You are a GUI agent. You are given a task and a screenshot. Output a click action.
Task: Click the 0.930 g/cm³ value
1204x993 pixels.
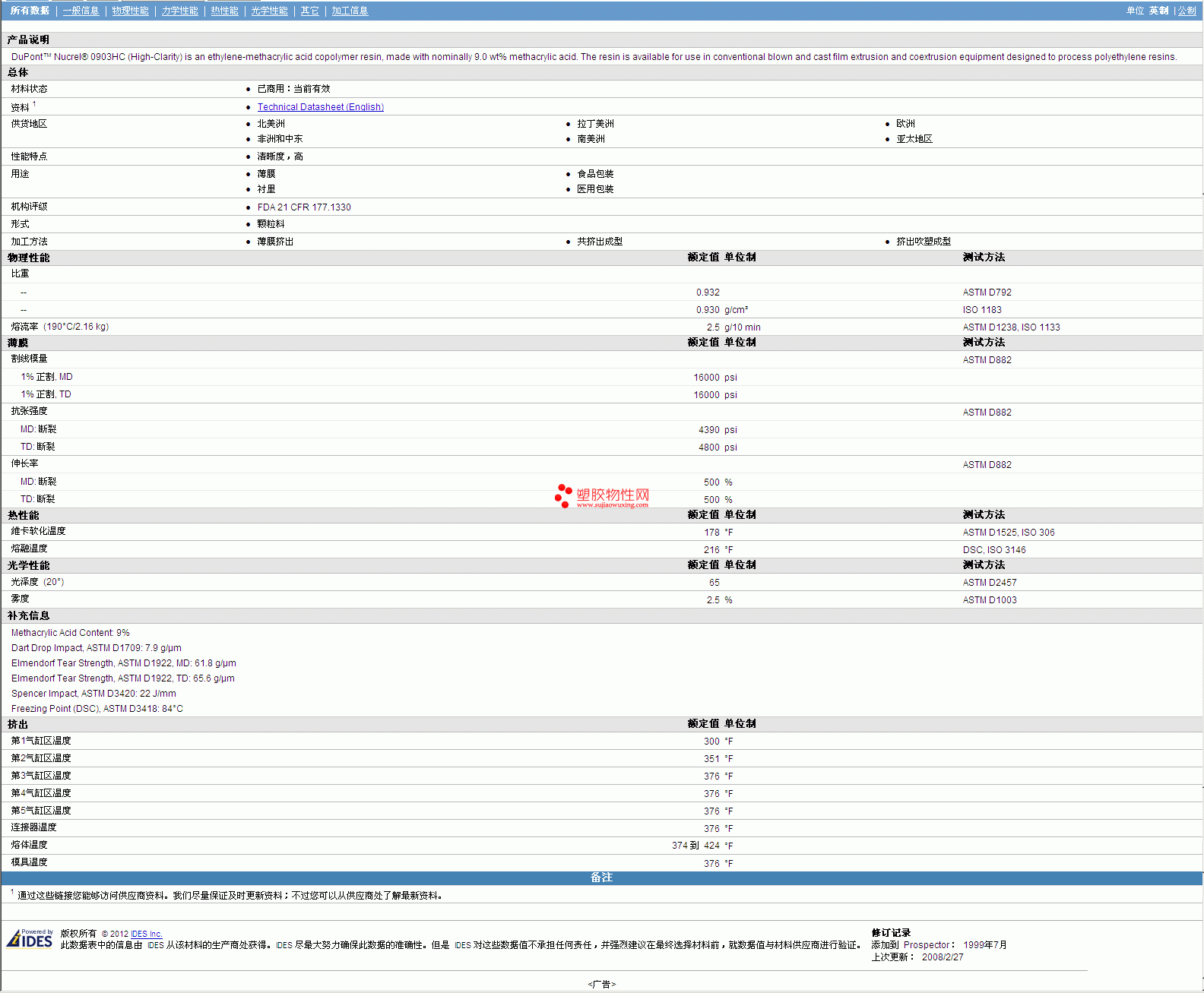click(x=721, y=310)
